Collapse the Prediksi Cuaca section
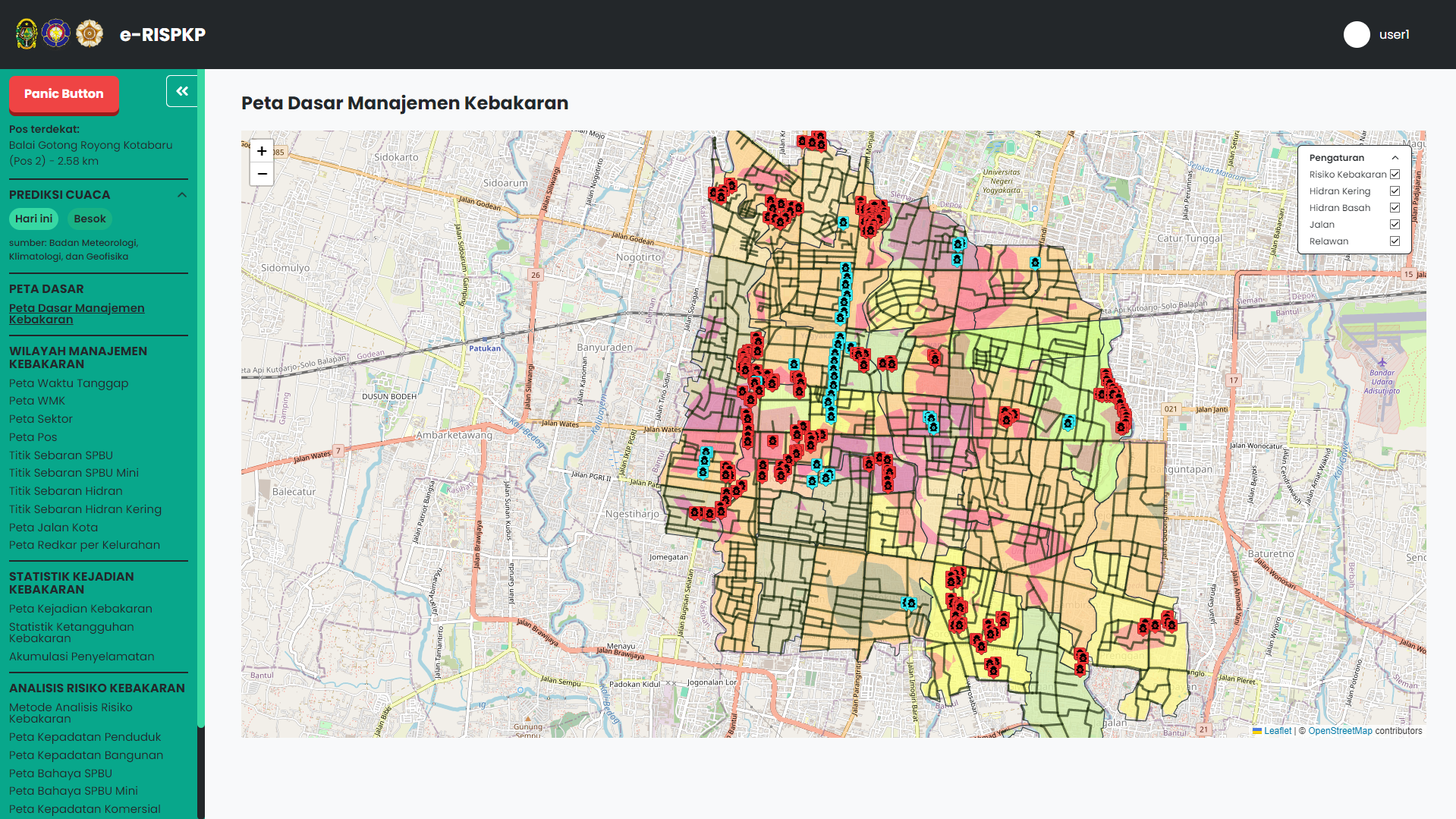 (x=182, y=195)
